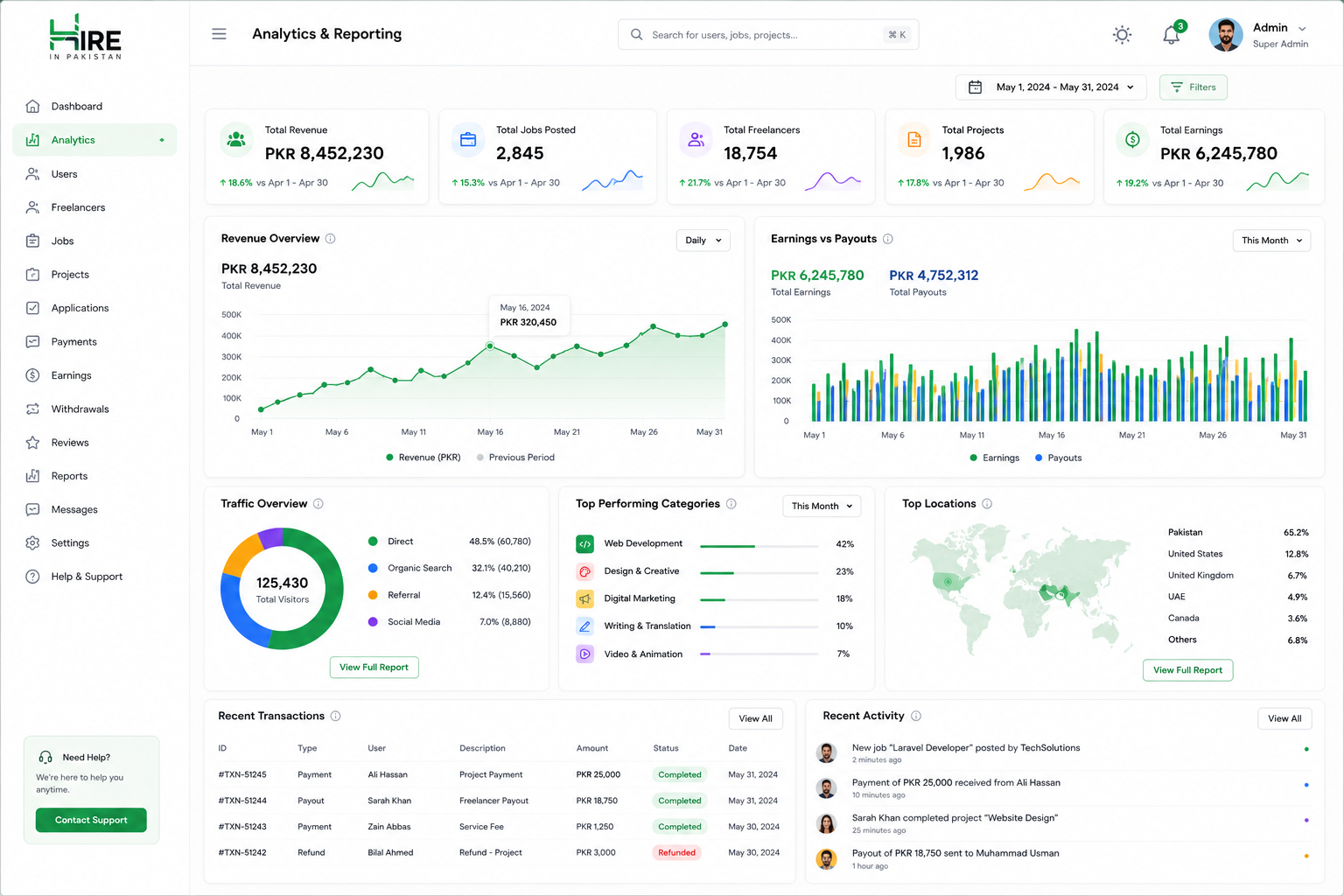The image size is (1344, 896).
Task: Click the Earnings dollar icon in sidebar
Action: [32, 375]
